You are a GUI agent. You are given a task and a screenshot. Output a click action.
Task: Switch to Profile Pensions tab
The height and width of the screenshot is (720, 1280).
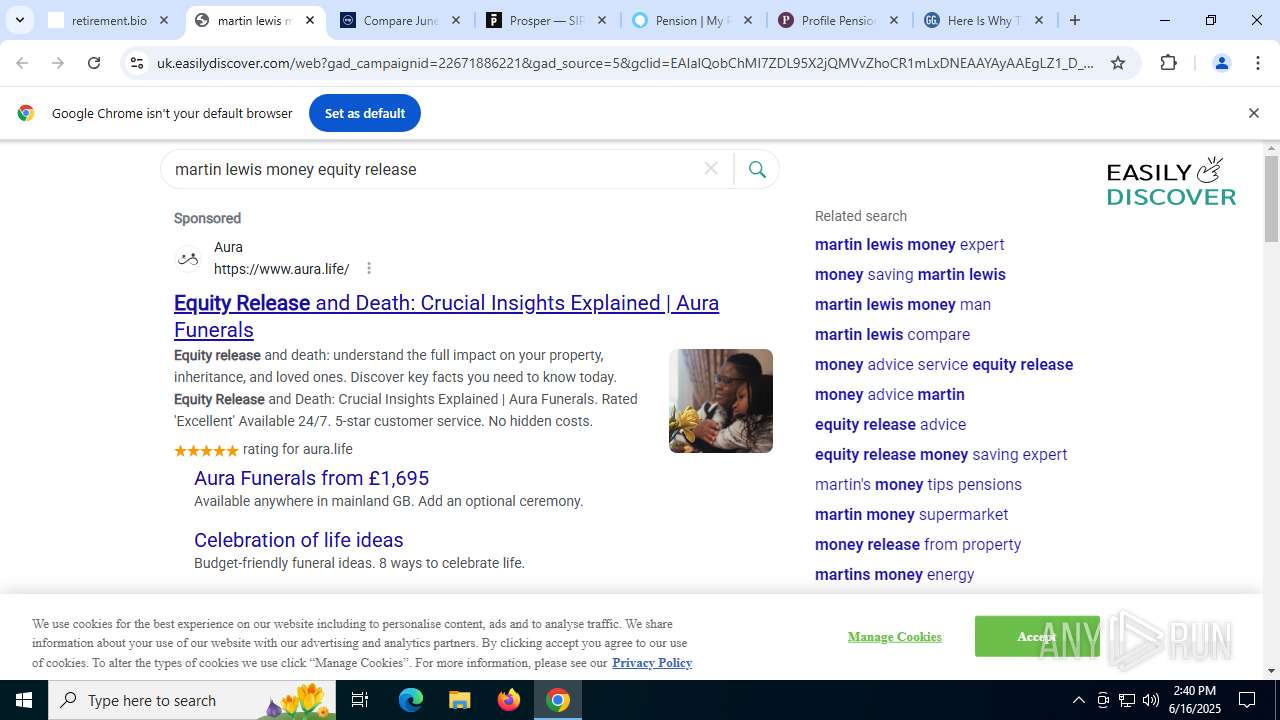coord(838,20)
